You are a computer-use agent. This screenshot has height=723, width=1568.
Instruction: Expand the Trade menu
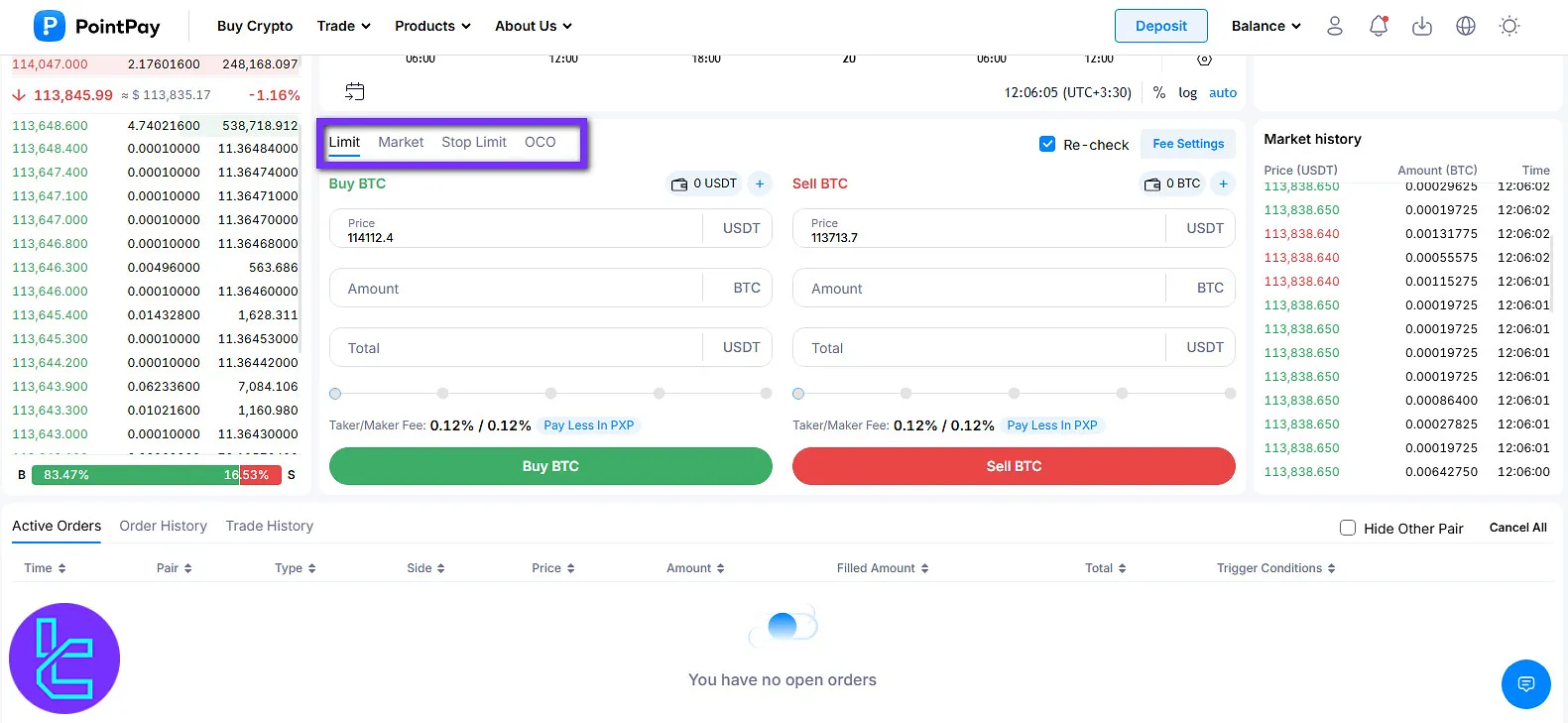coord(343,26)
